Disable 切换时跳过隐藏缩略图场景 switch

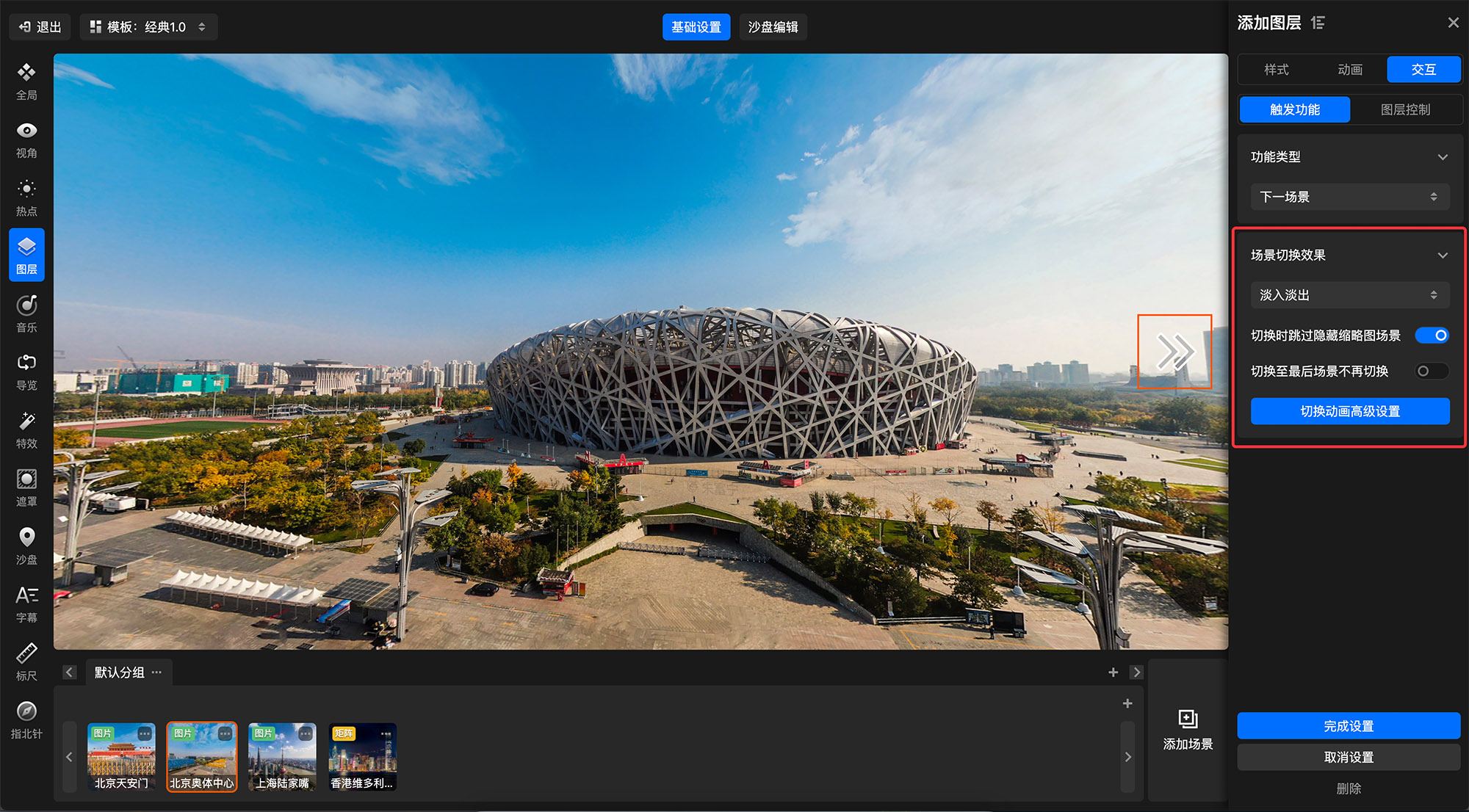click(1432, 336)
